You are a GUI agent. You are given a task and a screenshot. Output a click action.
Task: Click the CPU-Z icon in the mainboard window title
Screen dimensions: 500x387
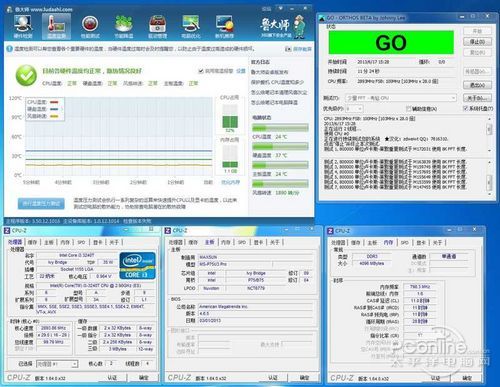pyautogui.click(x=168, y=230)
